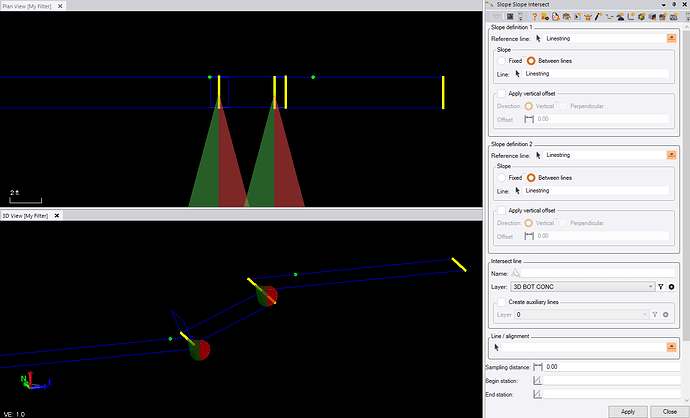The image size is (690, 418).
Task: Select Fixed slope in Slope definition 1
Action: click(x=501, y=61)
